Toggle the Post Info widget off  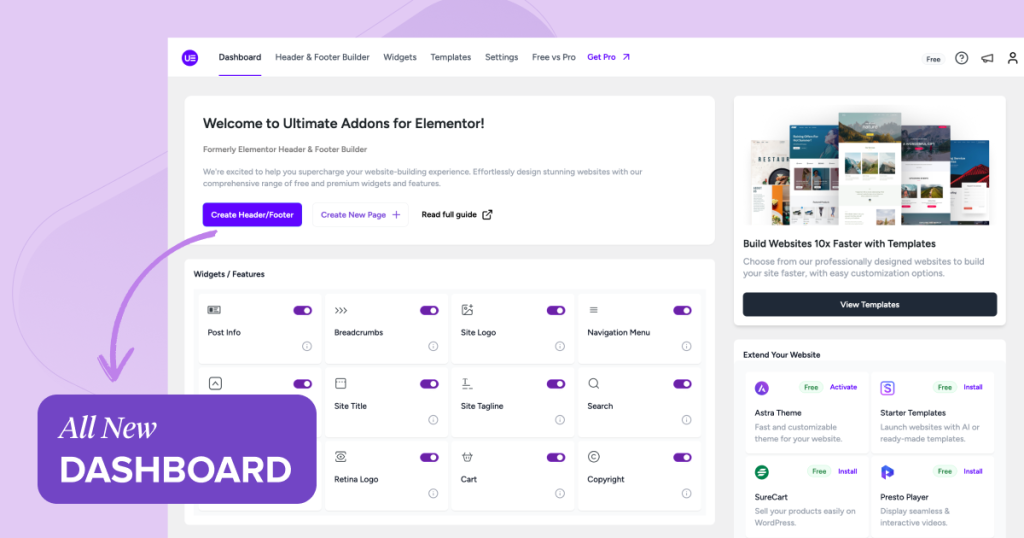coord(302,310)
